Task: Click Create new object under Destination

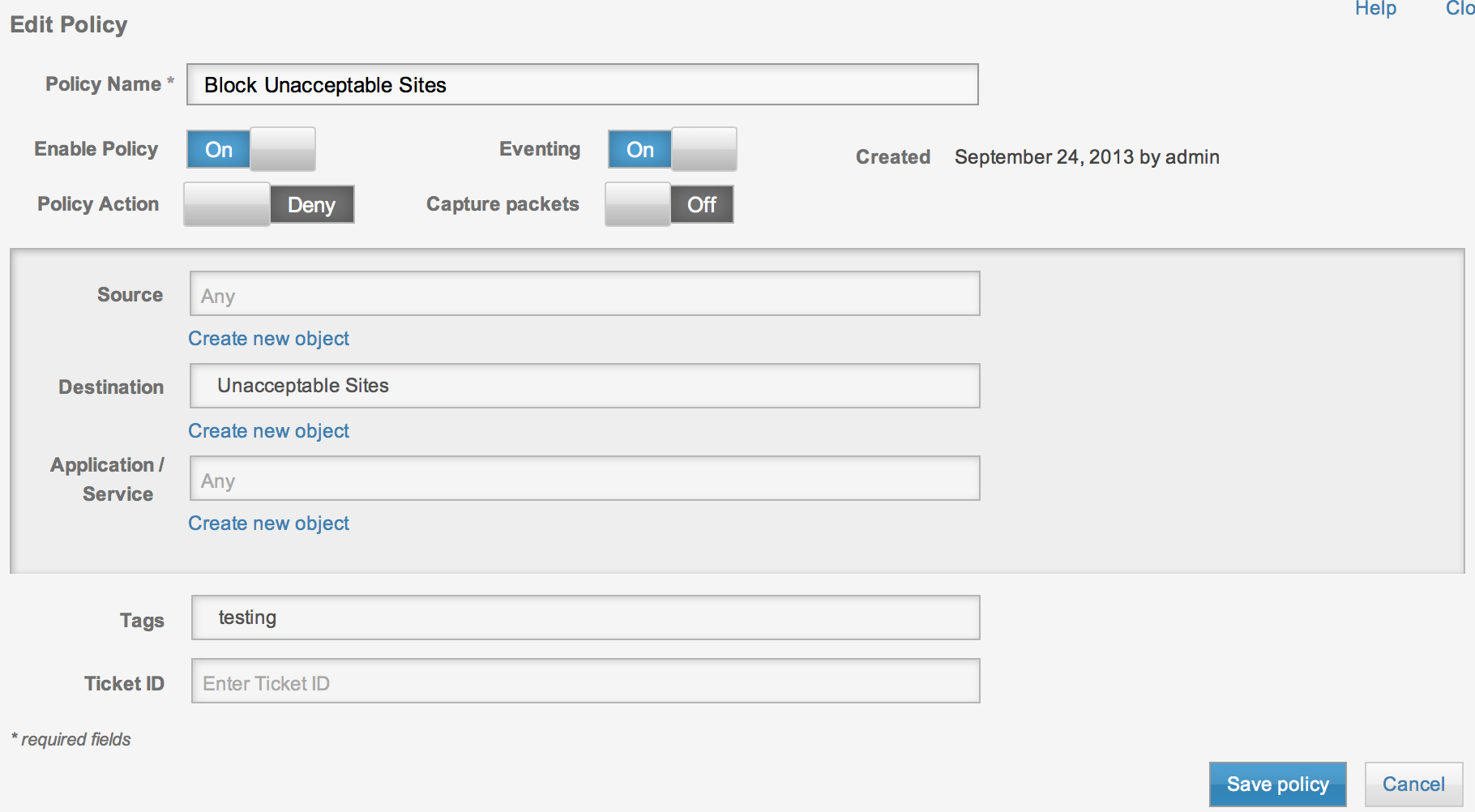Action: (x=268, y=431)
